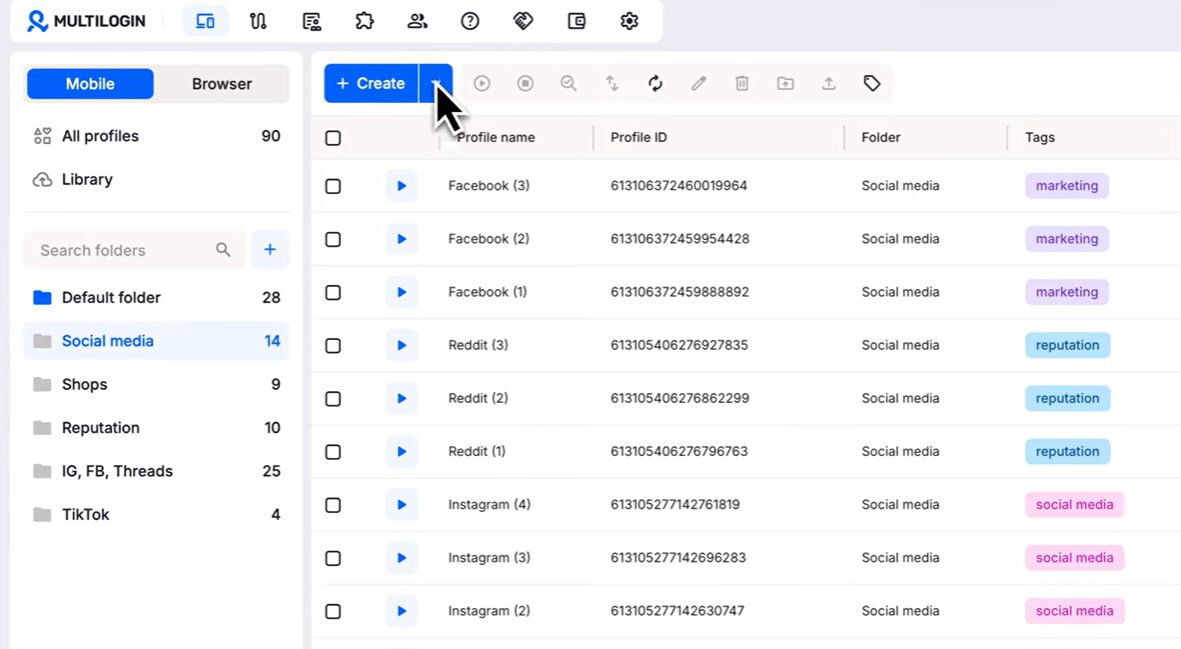Check the Instagram (2) row checkbox
The image size is (1181, 649).
pyautogui.click(x=333, y=611)
